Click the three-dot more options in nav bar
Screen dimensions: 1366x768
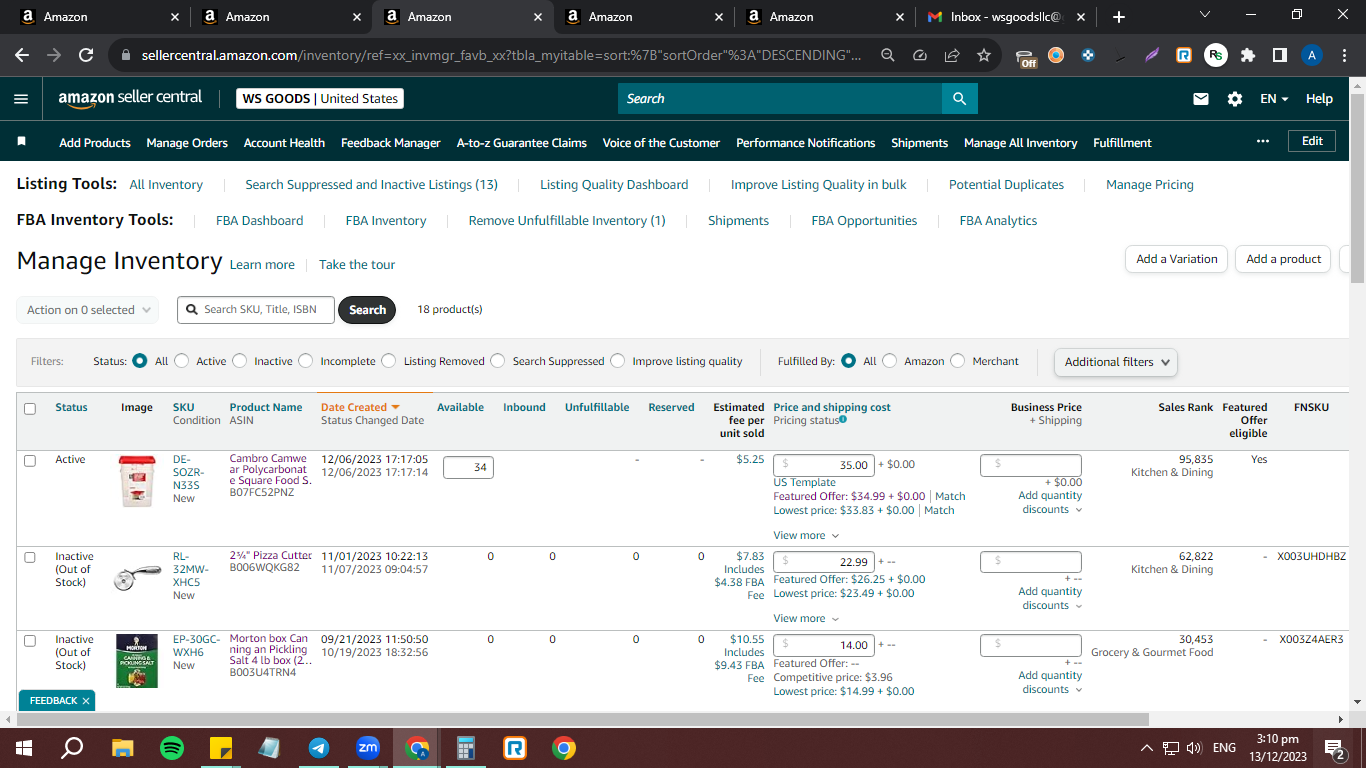coord(1263,141)
